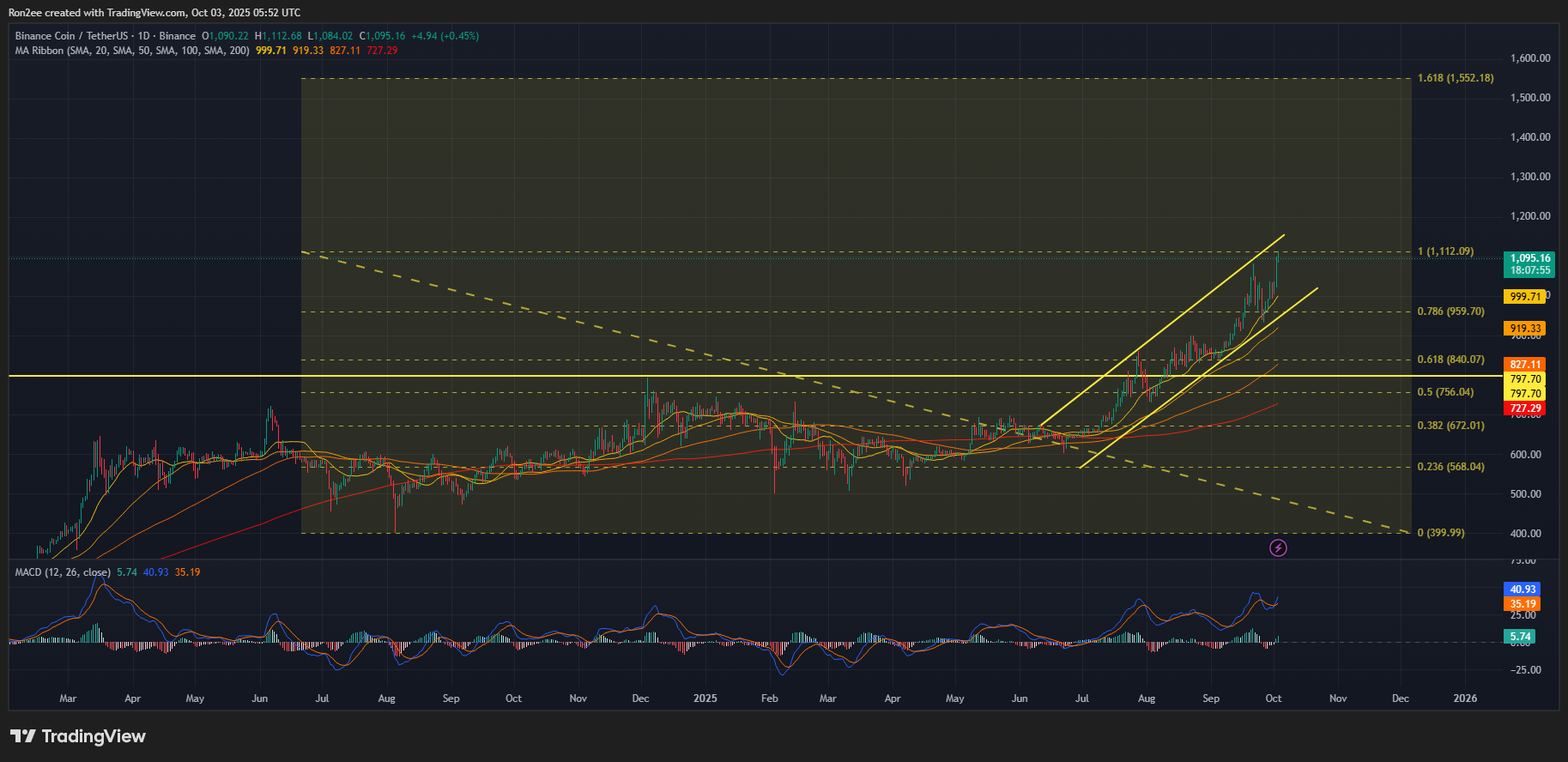Viewport: 1568px width, 762px height.
Task: Click the 1,600.00 mark on price scale
Action: (x=1529, y=58)
